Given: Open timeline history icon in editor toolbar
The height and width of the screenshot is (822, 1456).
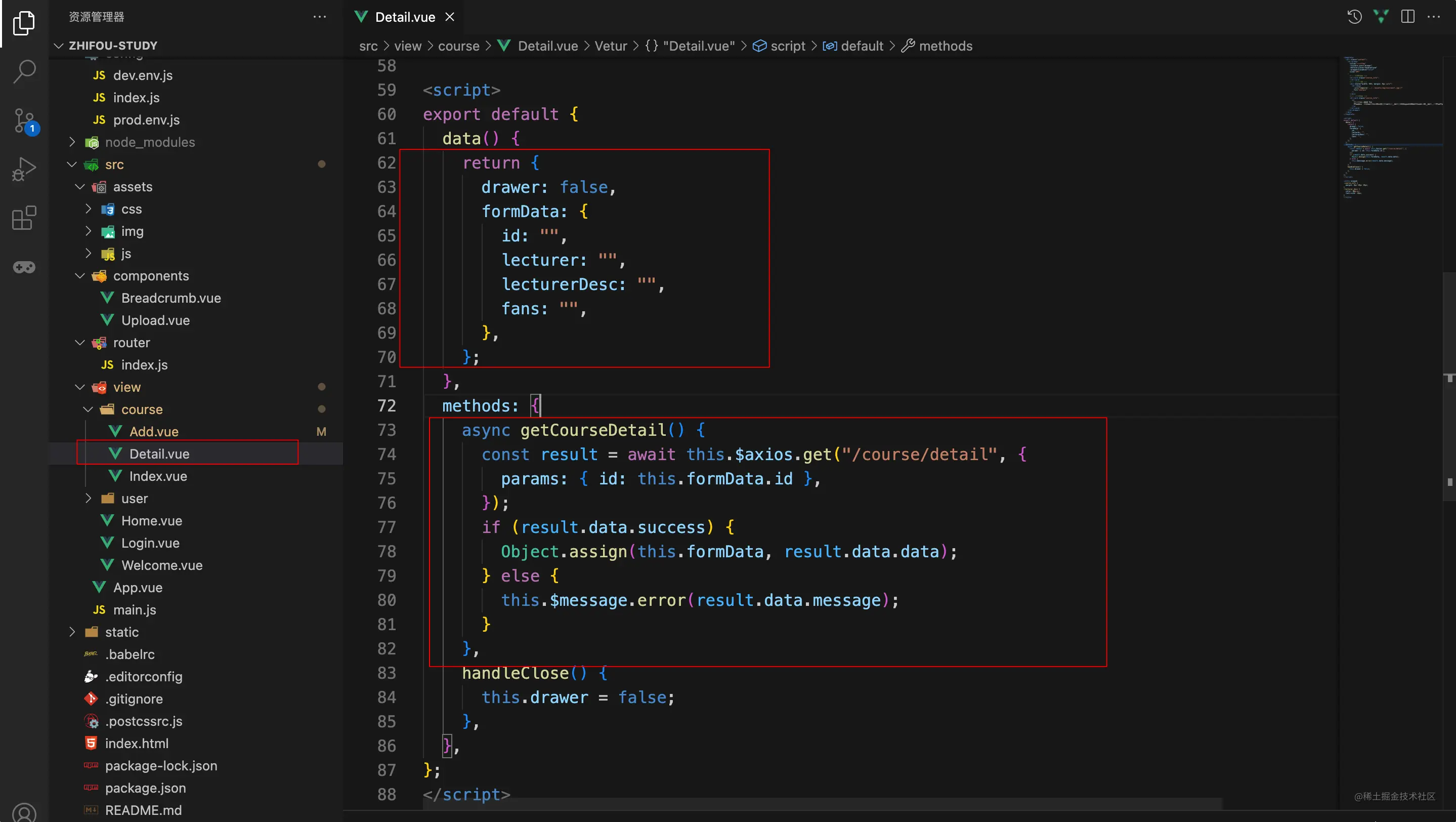Looking at the screenshot, I should (x=1354, y=17).
